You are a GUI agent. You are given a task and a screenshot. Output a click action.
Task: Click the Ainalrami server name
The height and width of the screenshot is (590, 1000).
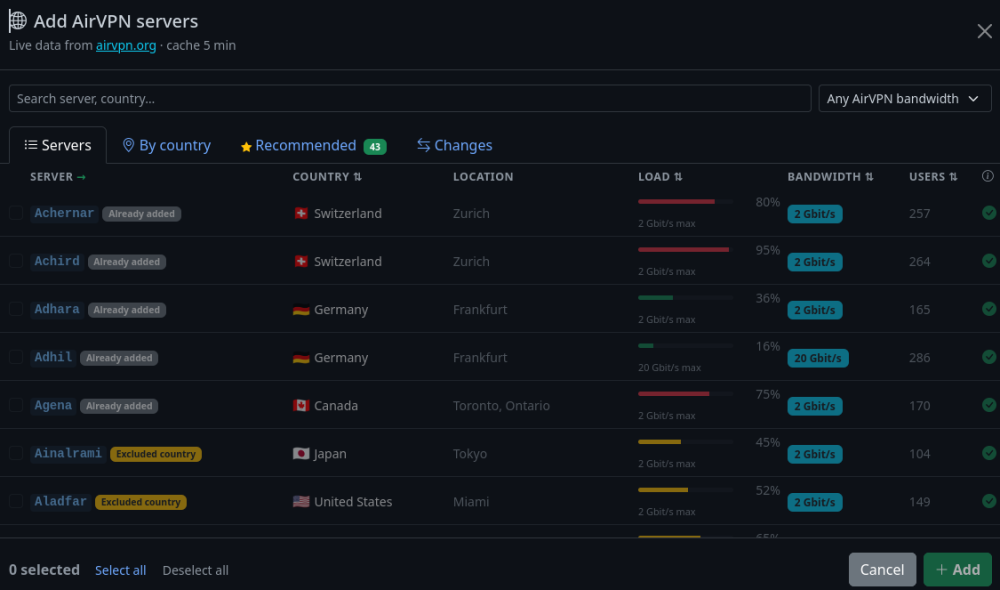pyautogui.click(x=68, y=454)
